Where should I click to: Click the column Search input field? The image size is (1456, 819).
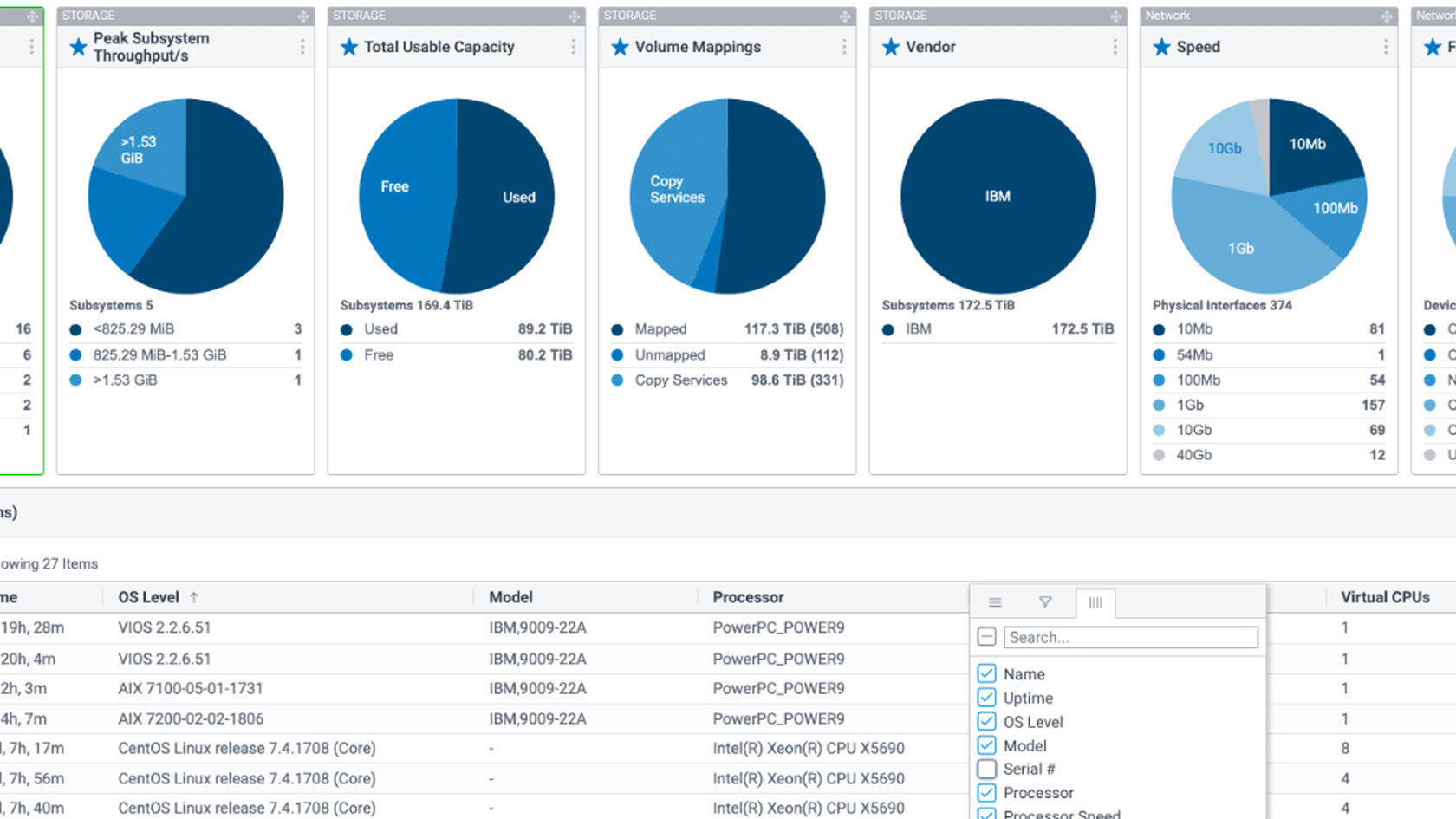(x=1131, y=637)
